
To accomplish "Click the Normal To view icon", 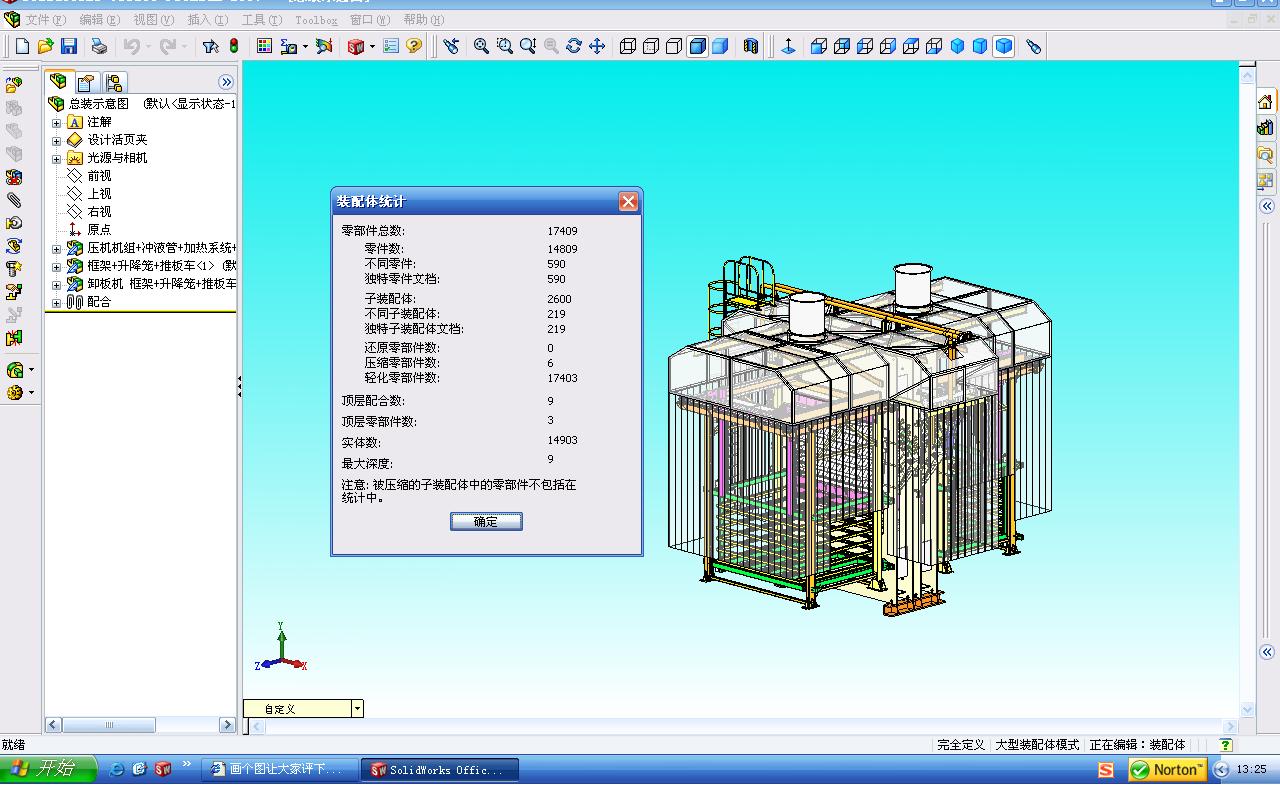I will pyautogui.click(x=788, y=46).
